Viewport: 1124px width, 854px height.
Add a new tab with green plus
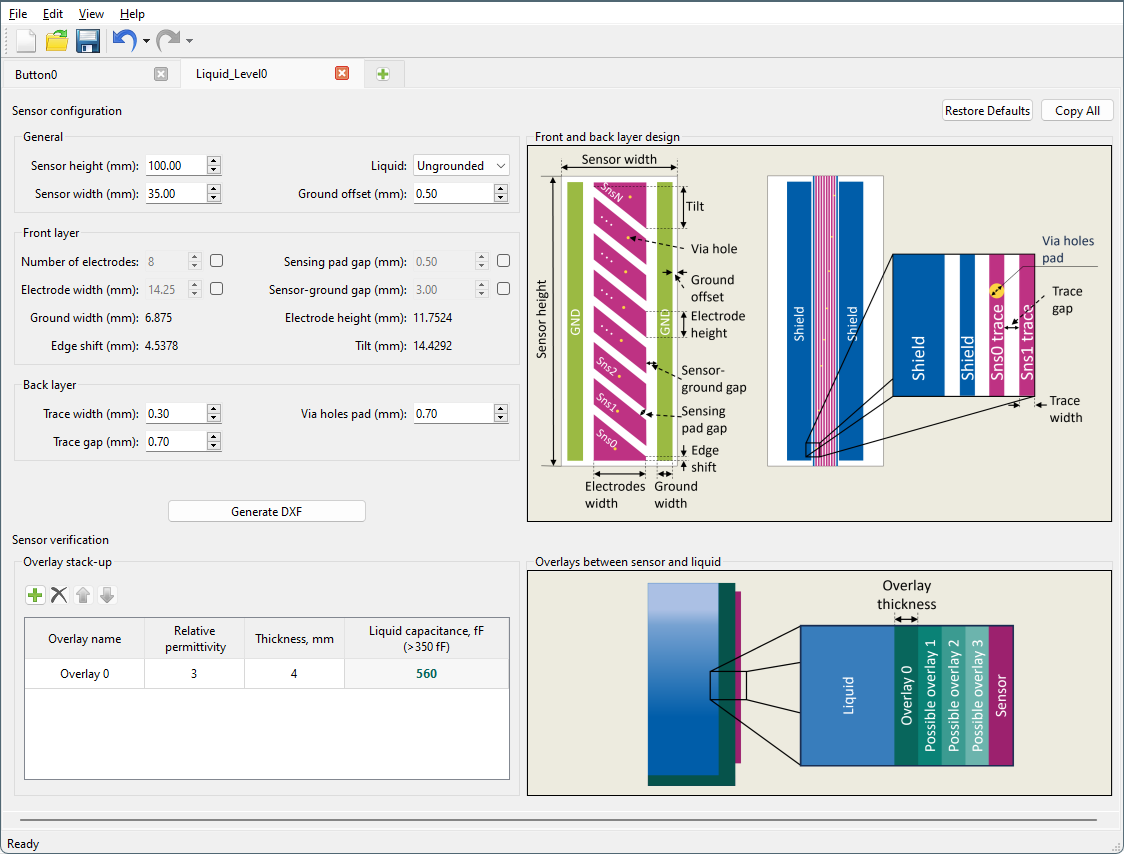(383, 74)
